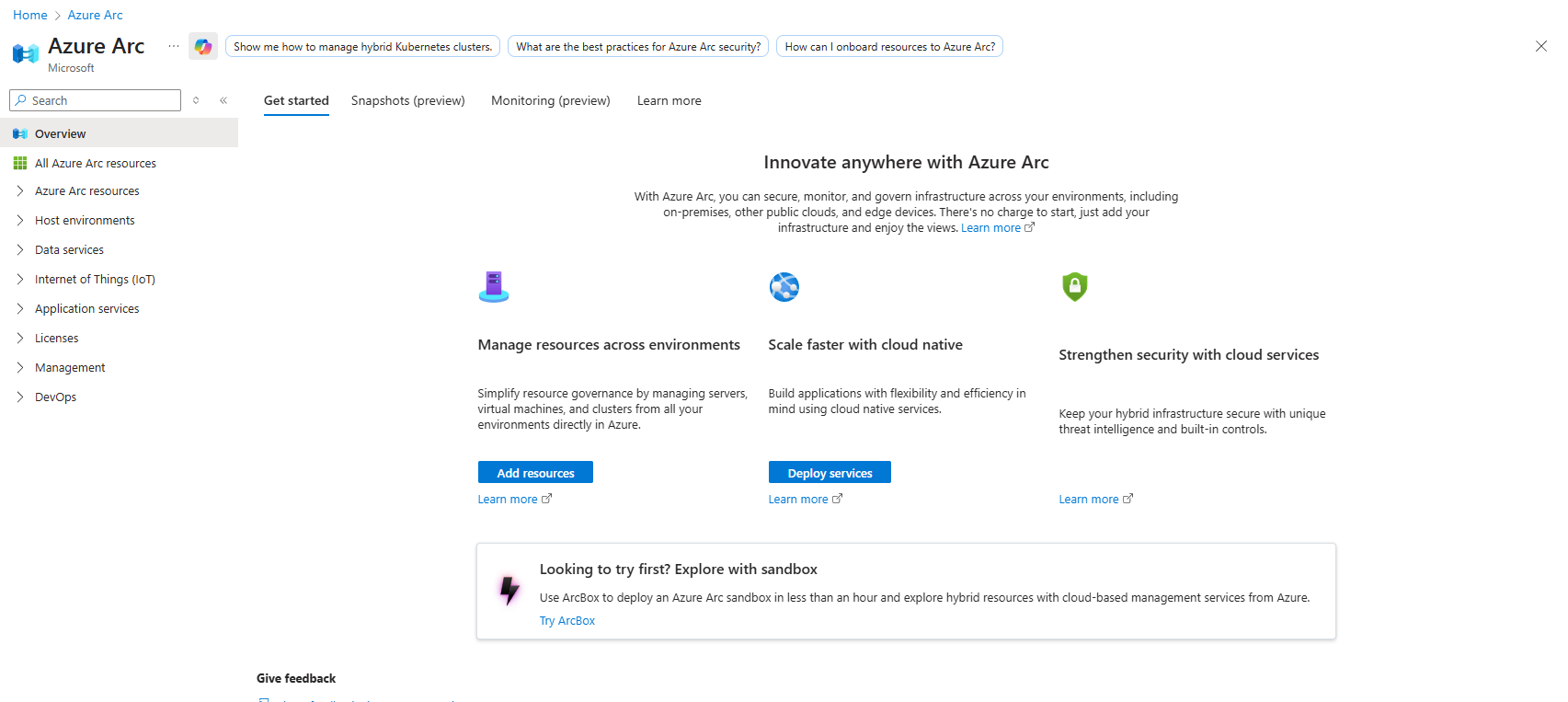1568x702 pixels.
Task: Expand the Azure Arc resources section
Action: 20,191
